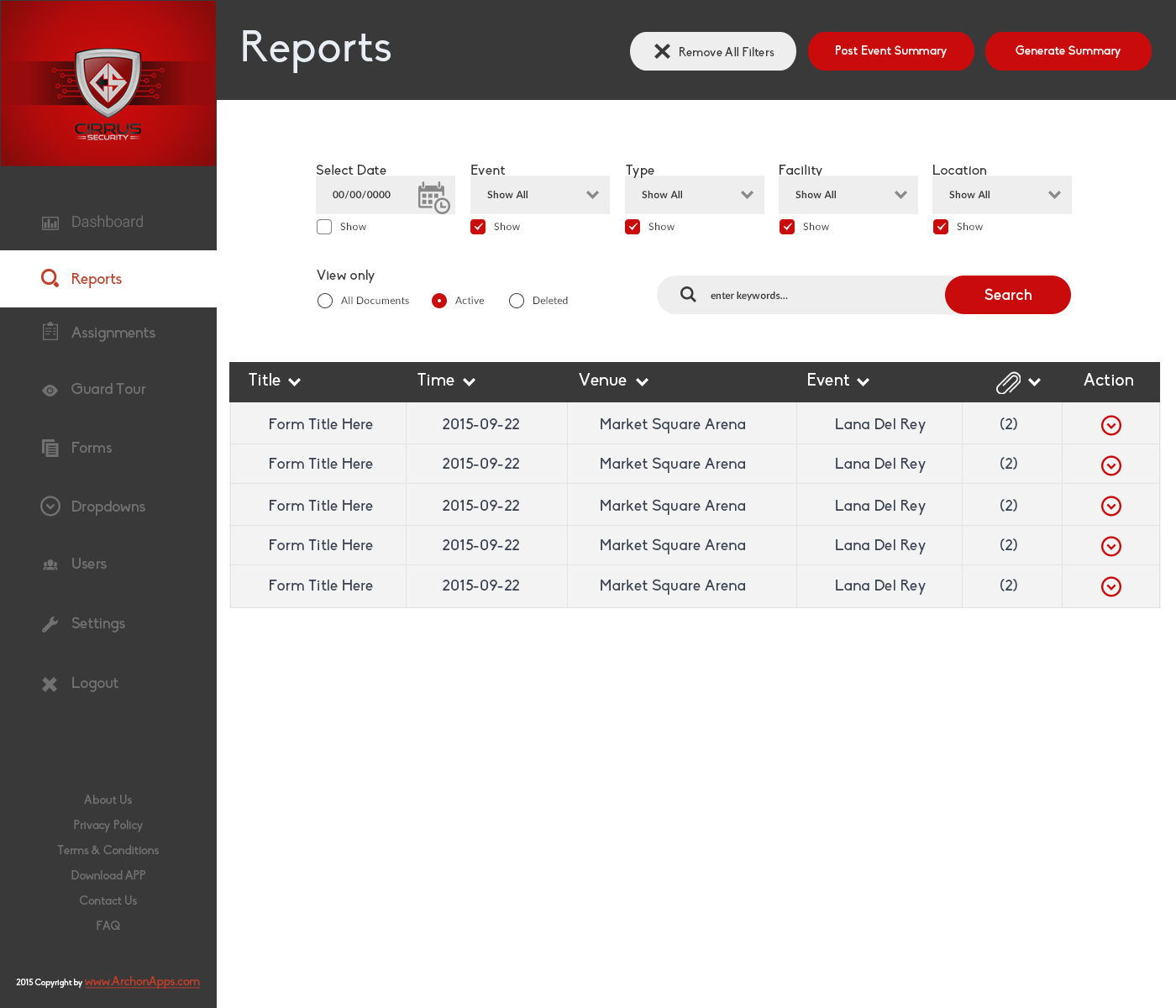This screenshot has height=1008, width=1176.
Task: Open the Download APP link
Action: [108, 875]
